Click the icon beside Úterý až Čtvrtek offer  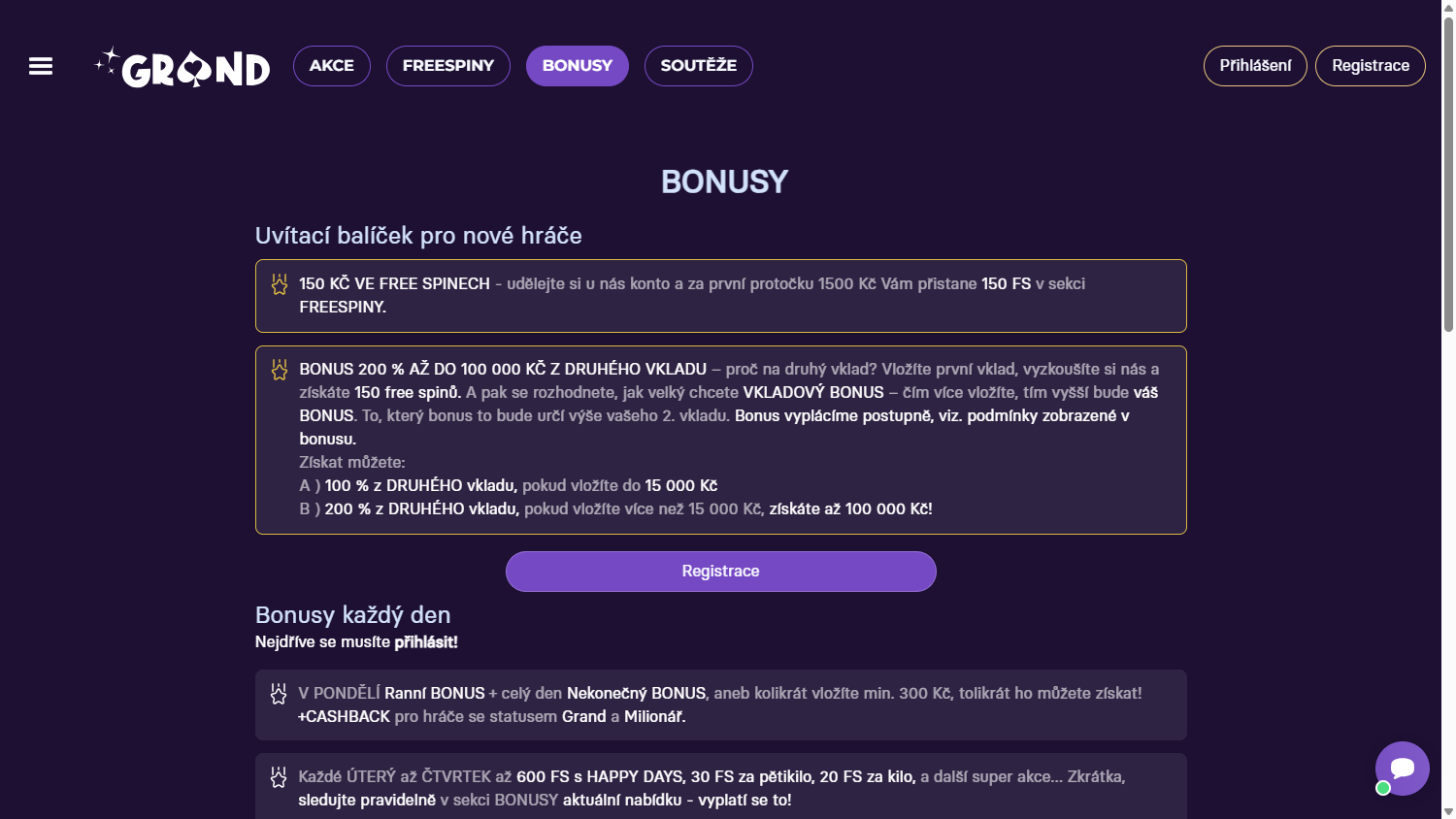pos(279,777)
